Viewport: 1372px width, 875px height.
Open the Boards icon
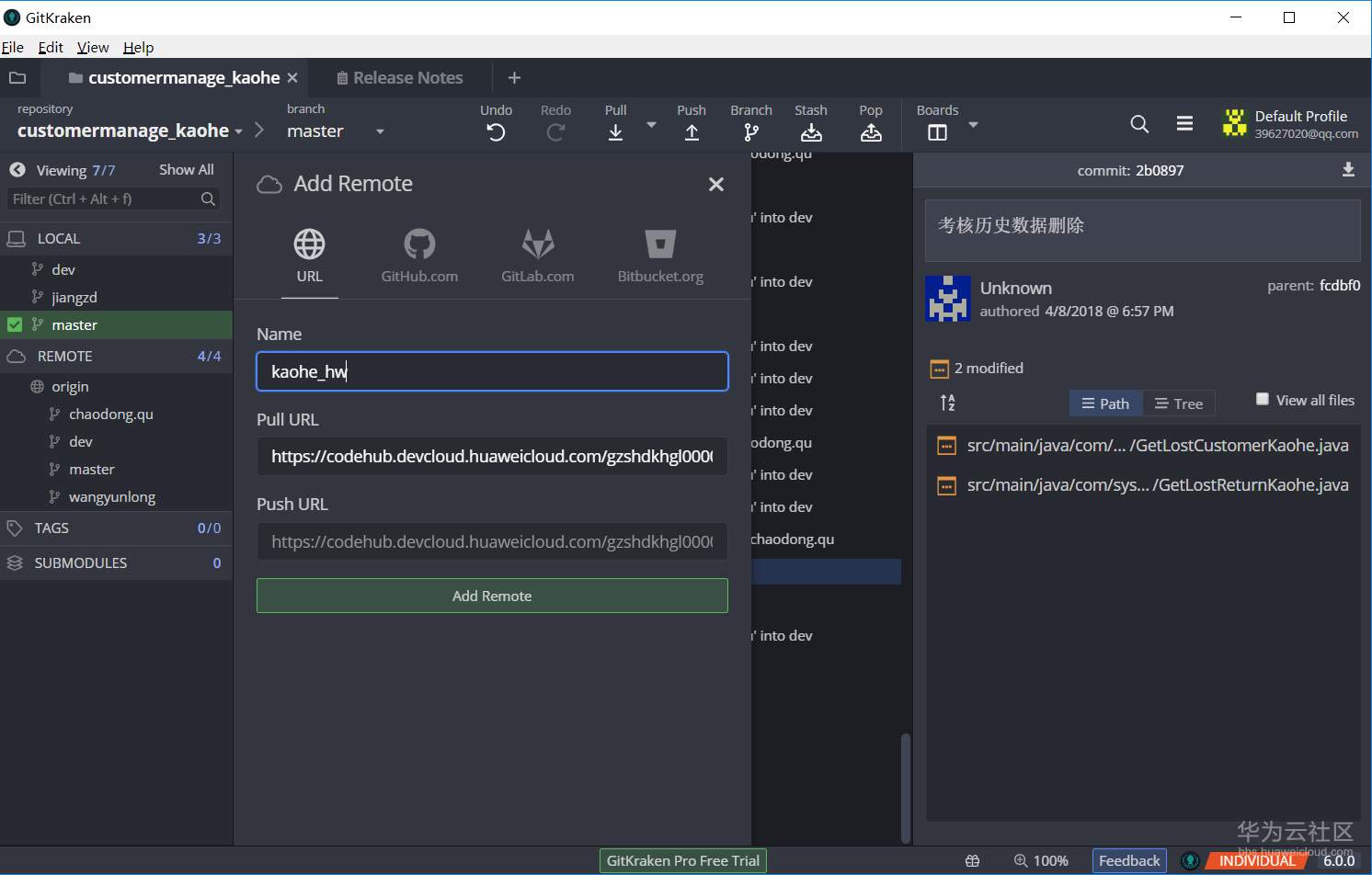coord(937,132)
